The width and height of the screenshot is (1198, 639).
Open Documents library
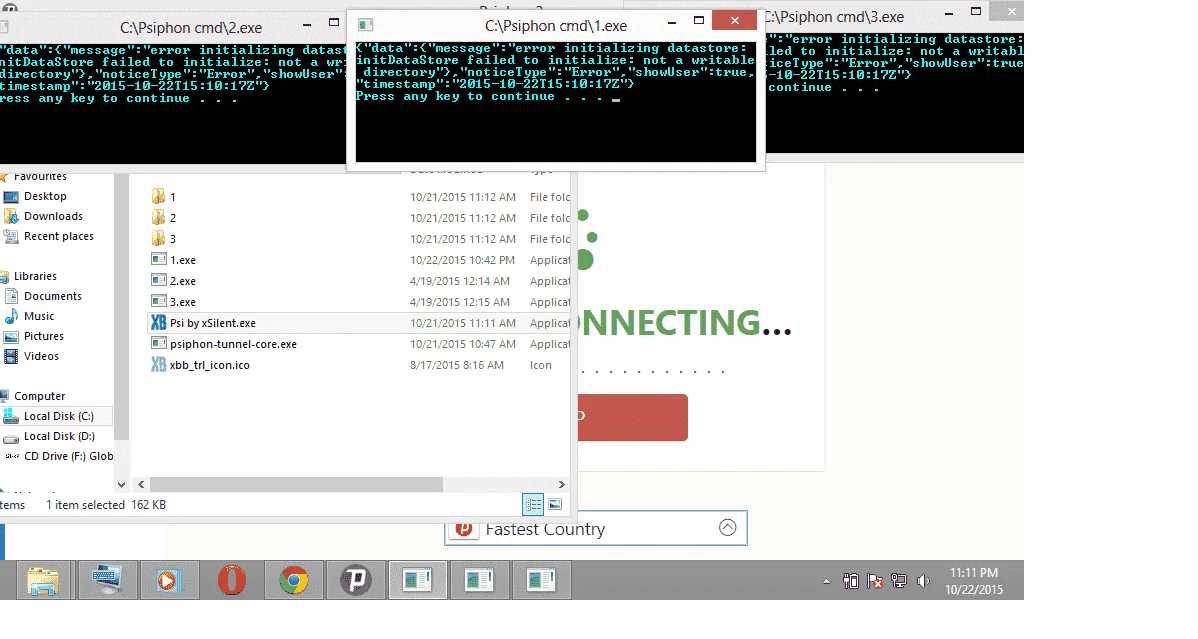pyautogui.click(x=52, y=296)
